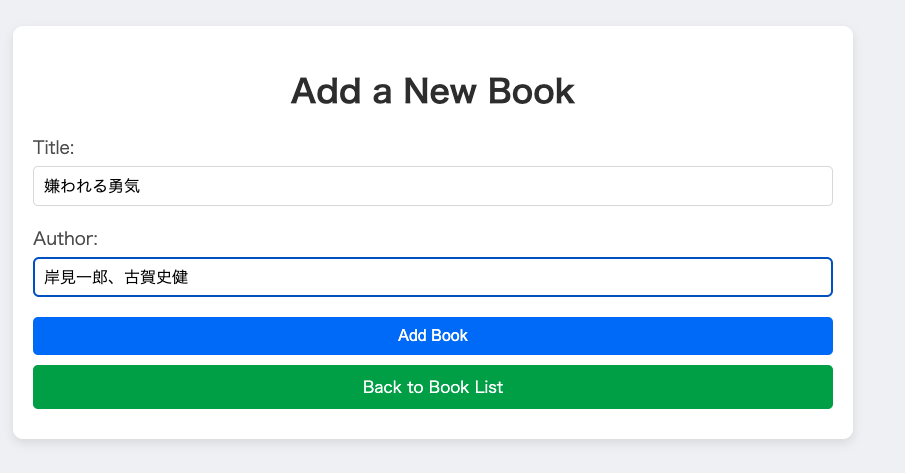This screenshot has width=905, height=473.
Task: Go back via Back to Book List
Action: pos(432,387)
